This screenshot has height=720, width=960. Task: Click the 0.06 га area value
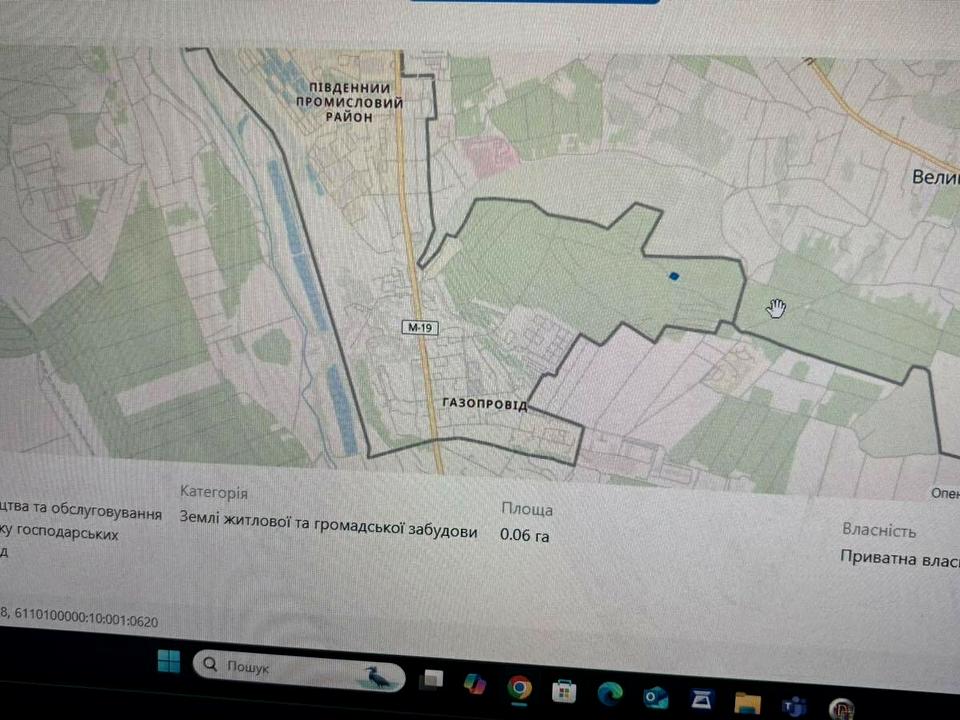[x=525, y=535]
